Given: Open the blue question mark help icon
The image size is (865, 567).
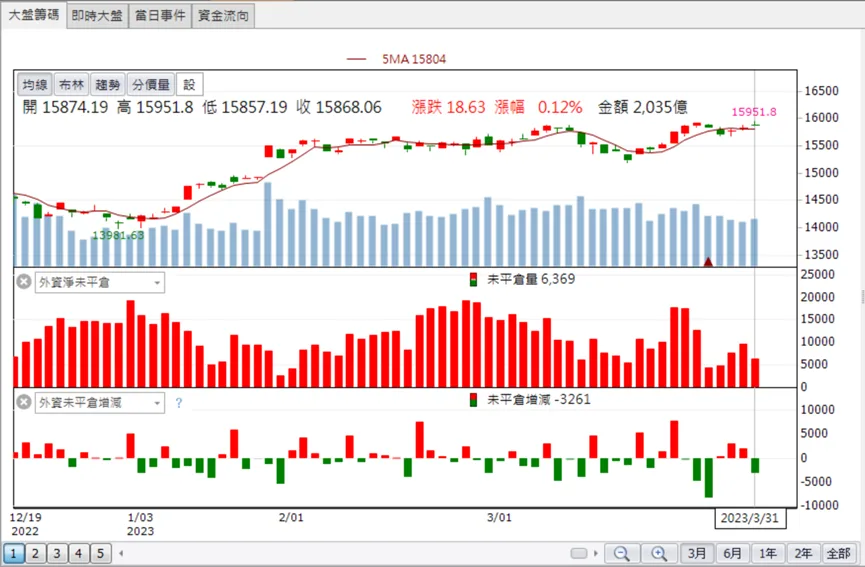Looking at the screenshot, I should pyautogui.click(x=179, y=403).
